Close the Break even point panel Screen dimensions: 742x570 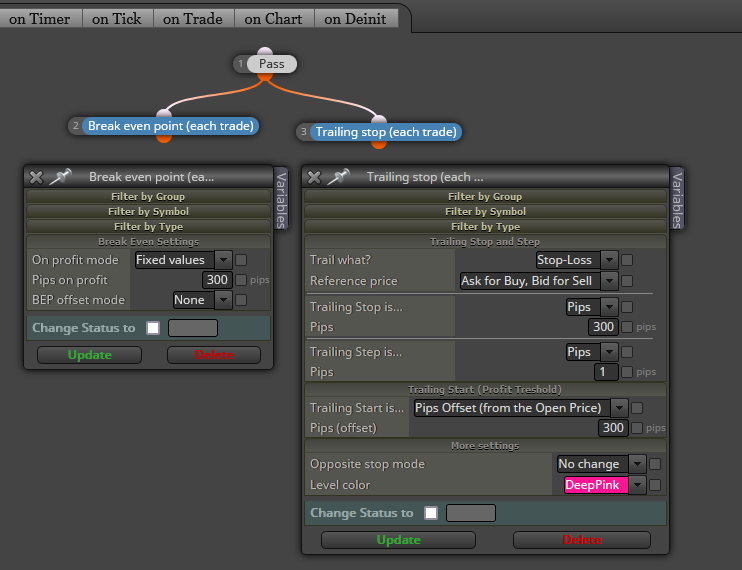[36, 177]
